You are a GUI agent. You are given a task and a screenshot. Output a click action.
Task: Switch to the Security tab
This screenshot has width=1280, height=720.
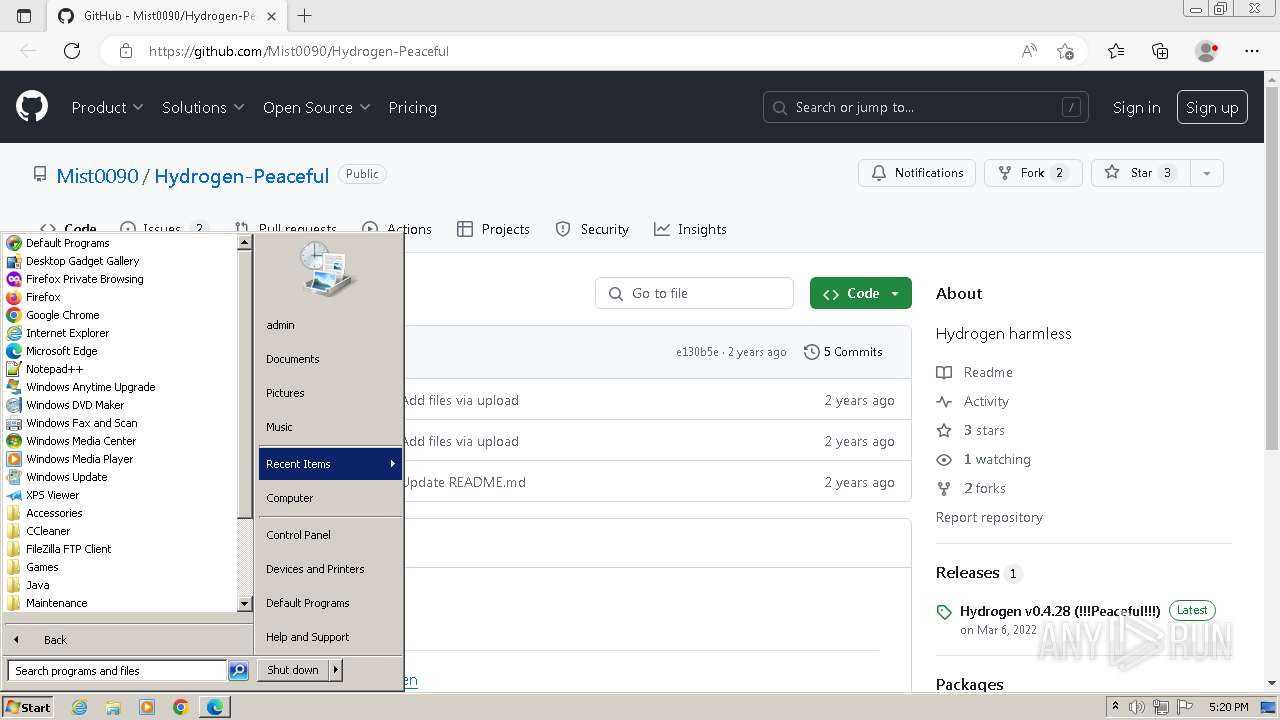coord(592,229)
